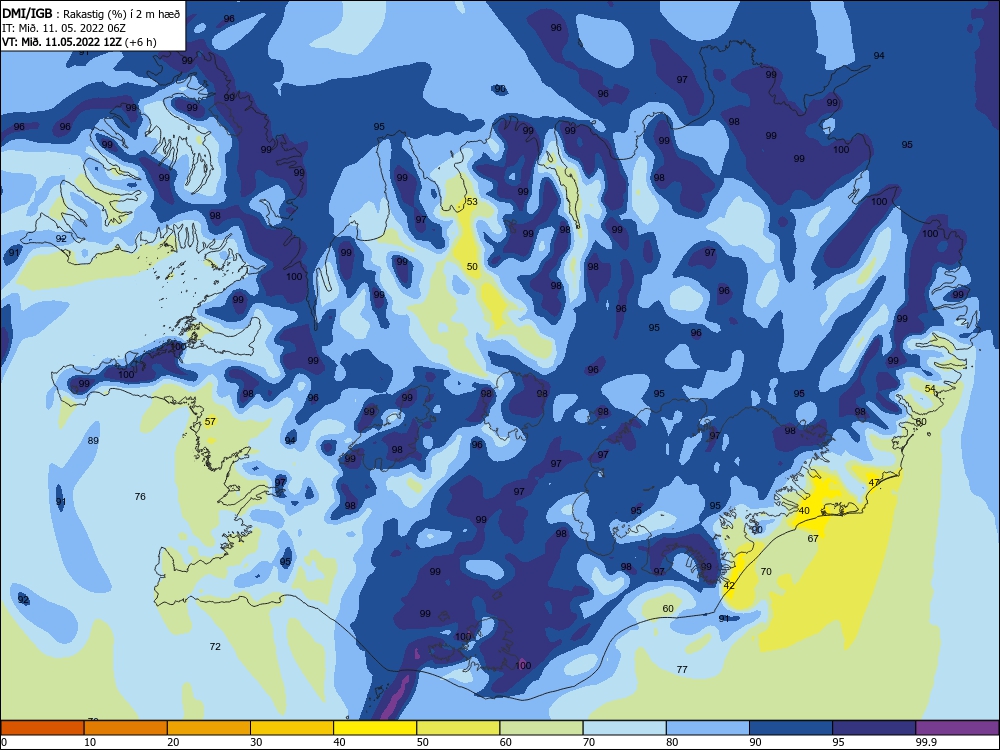Viewport: 1000px width, 750px height.
Task: Pick the light green 60–70 legend swatch
Action: [x=541, y=728]
